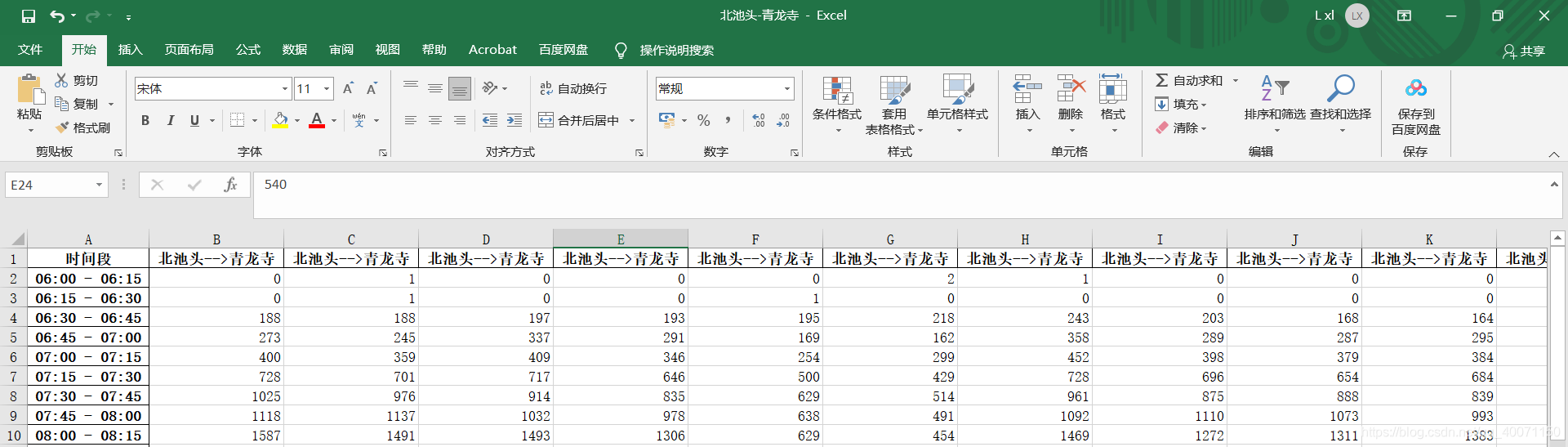Screen dimensions: 1568x447
Task: Toggle Bold formatting
Action: coord(145,120)
